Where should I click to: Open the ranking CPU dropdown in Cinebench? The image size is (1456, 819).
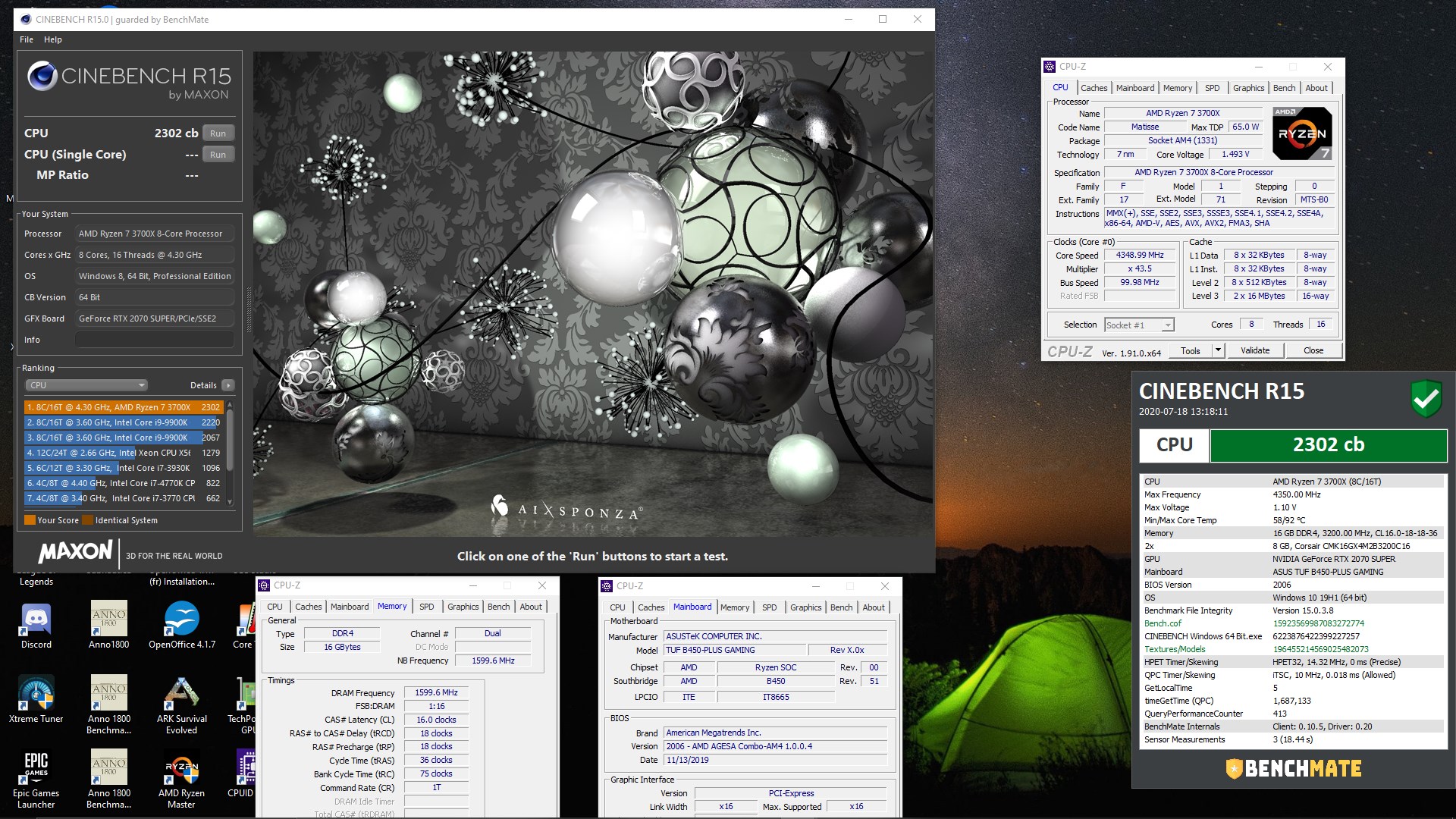[86, 385]
